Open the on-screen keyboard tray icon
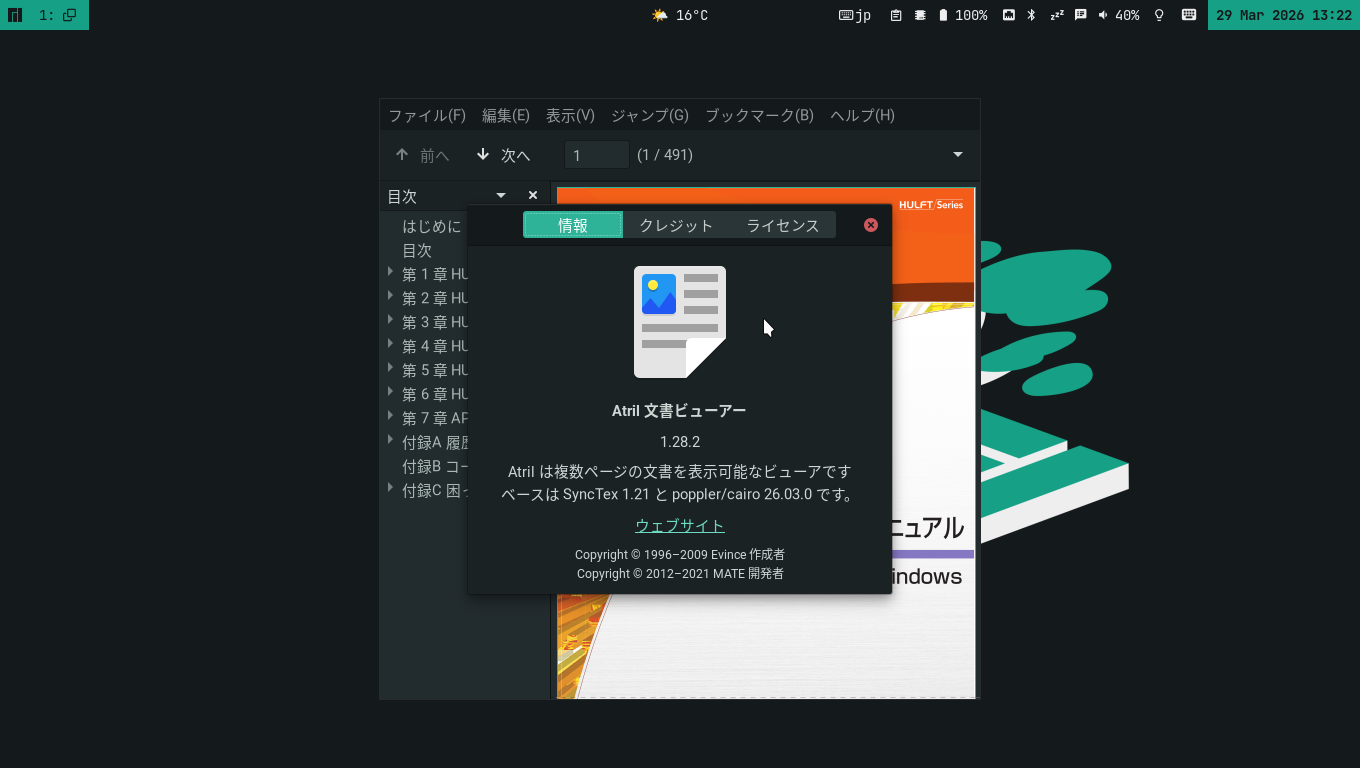Screen dimensions: 1360x768 pos(1189,15)
